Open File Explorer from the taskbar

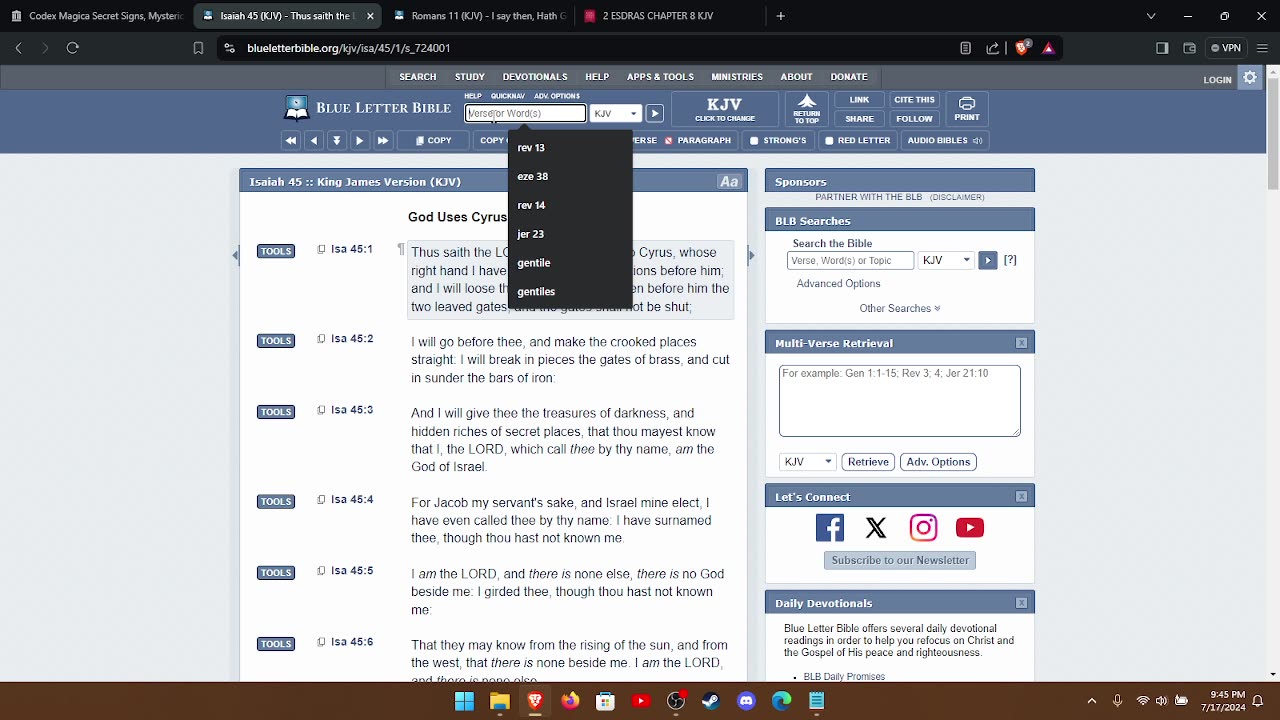[499, 701]
